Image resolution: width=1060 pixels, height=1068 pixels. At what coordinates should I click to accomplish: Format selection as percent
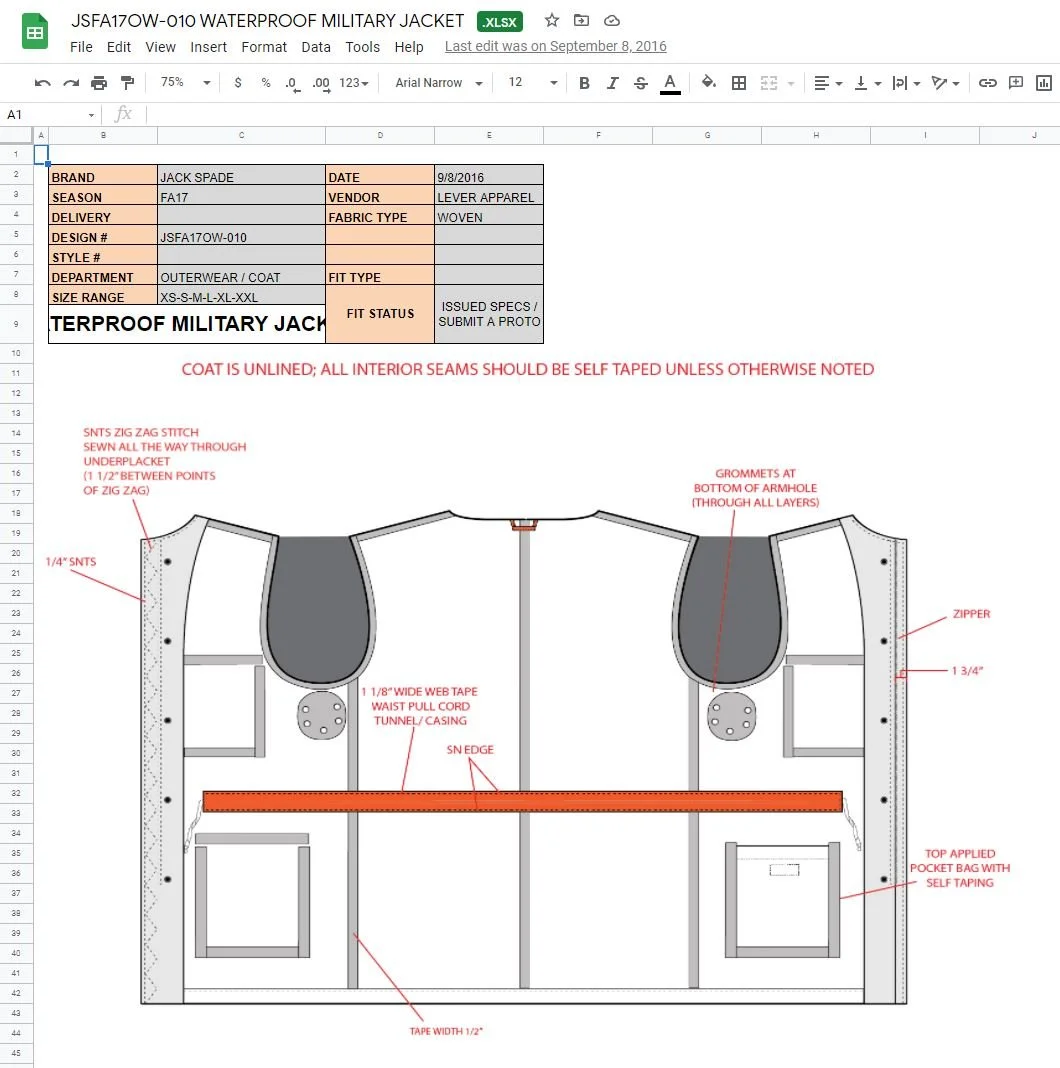click(x=266, y=82)
